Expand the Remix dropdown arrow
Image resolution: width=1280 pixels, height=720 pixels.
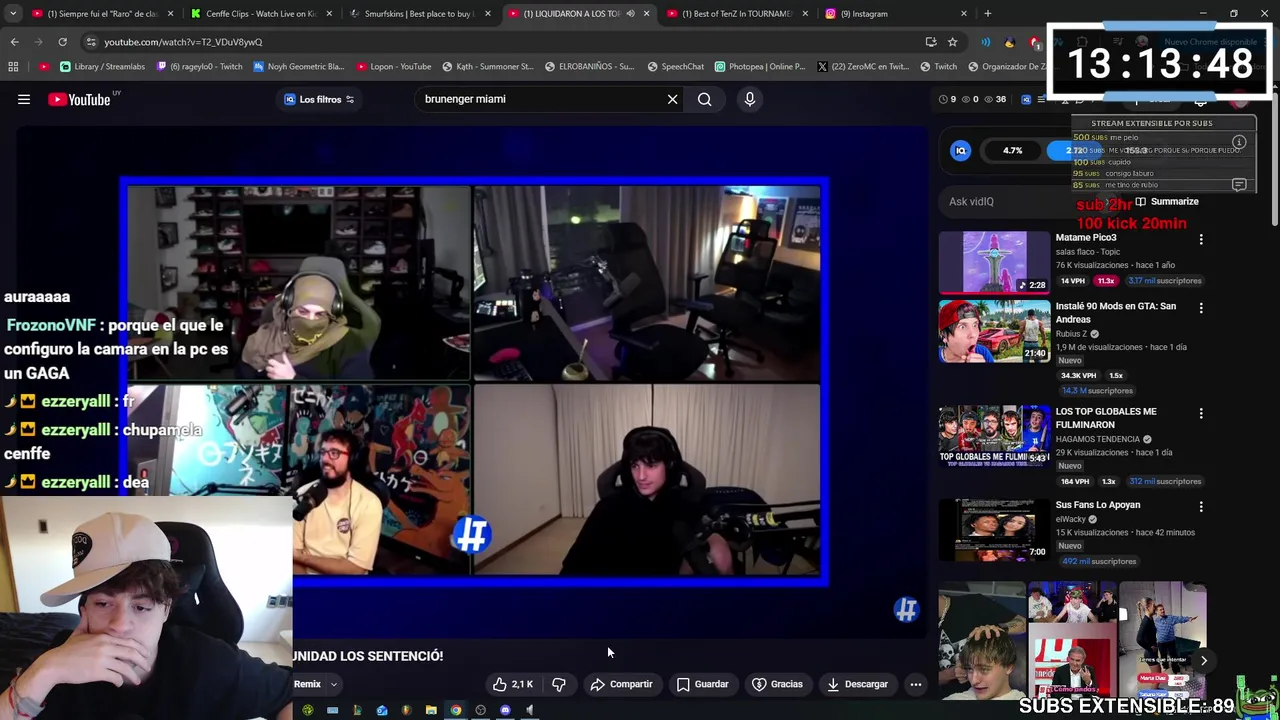coord(334,685)
